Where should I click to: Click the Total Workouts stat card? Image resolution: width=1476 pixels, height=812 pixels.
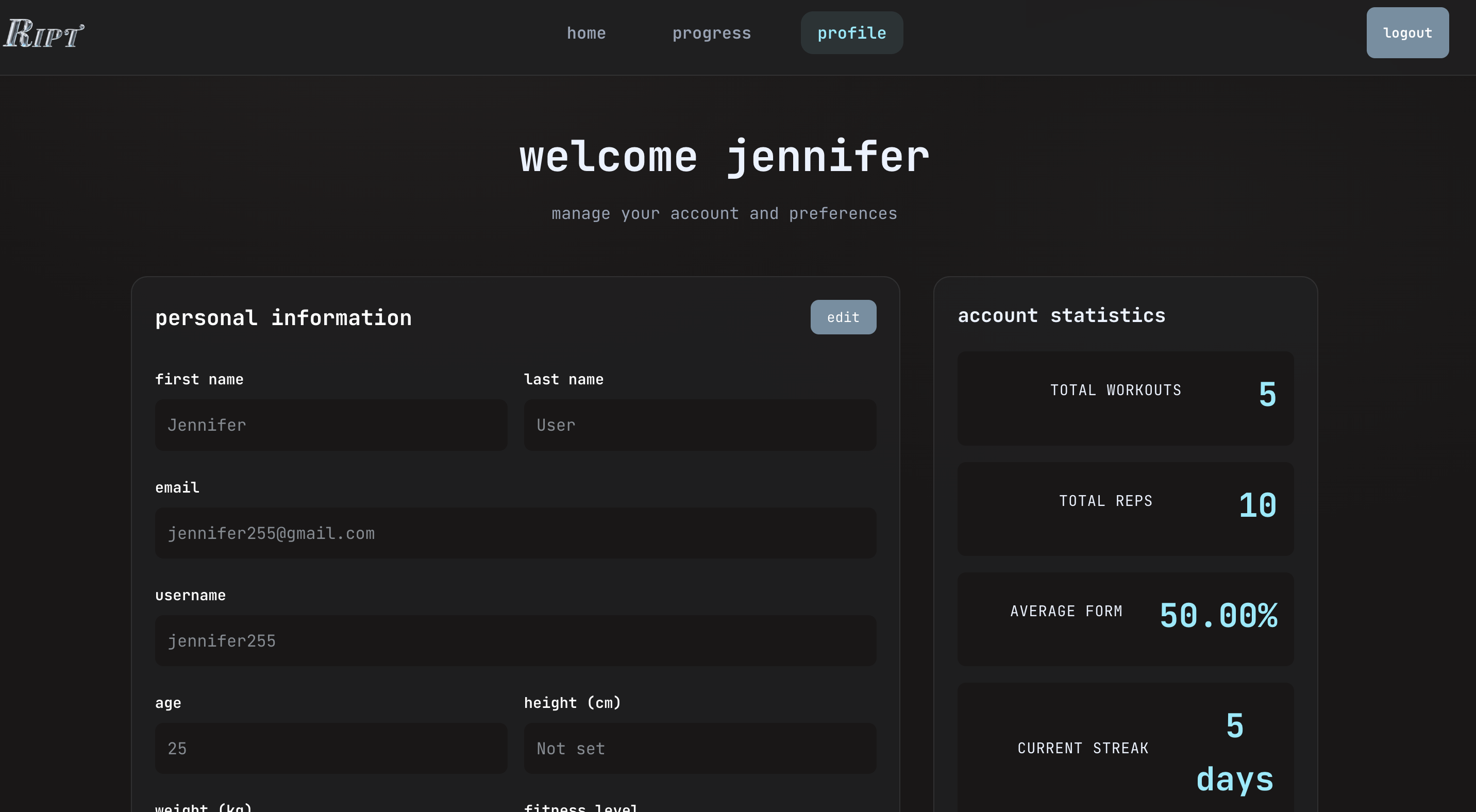1125,399
